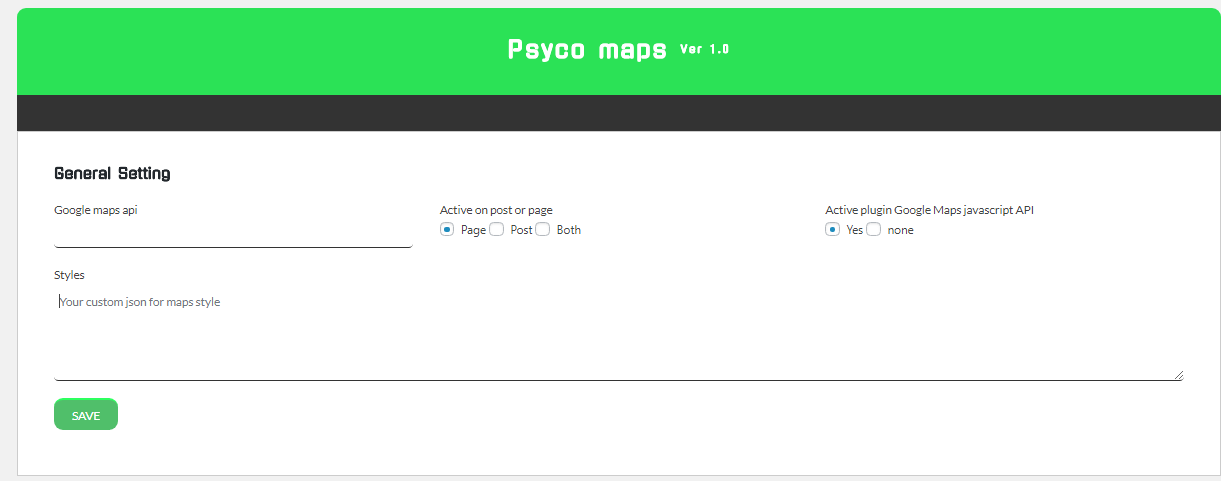
Task: Click the Styles label
Action: pyautogui.click(x=69, y=274)
